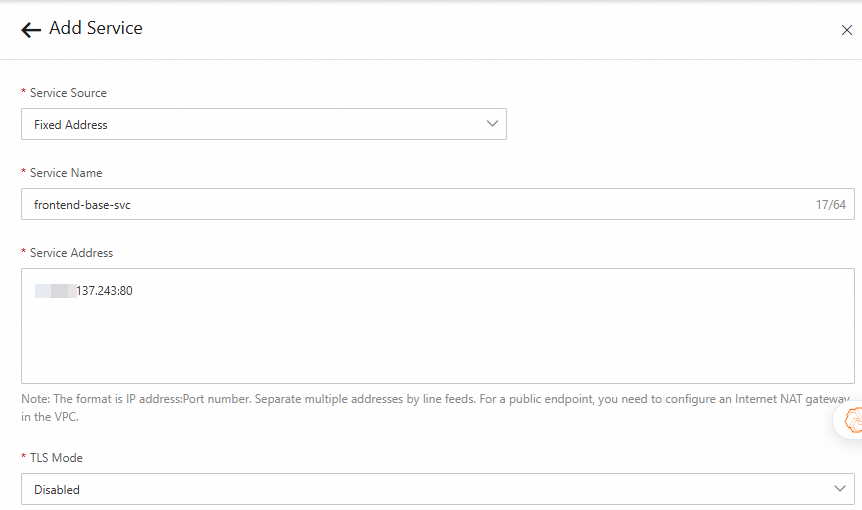The image size is (862, 510).
Task: Click the chevron arrow in TLS Mode field
Action: 839,488
